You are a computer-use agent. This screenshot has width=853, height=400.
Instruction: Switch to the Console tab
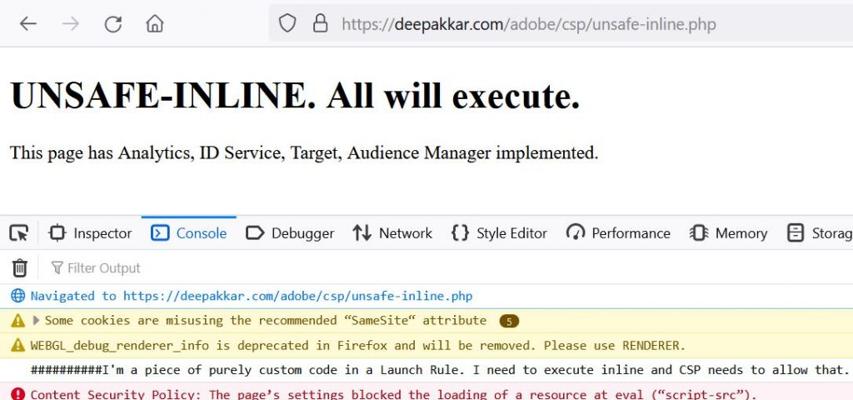coord(189,233)
